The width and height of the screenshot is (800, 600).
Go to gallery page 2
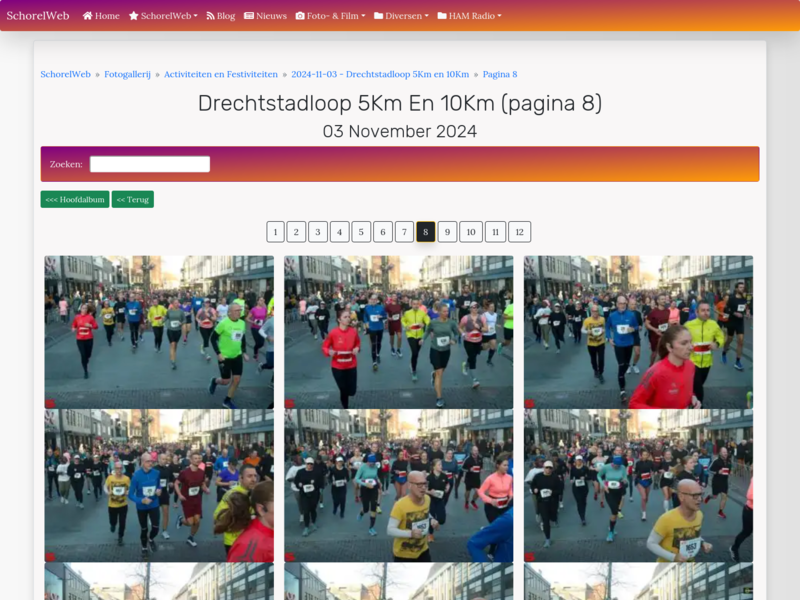[x=296, y=232]
